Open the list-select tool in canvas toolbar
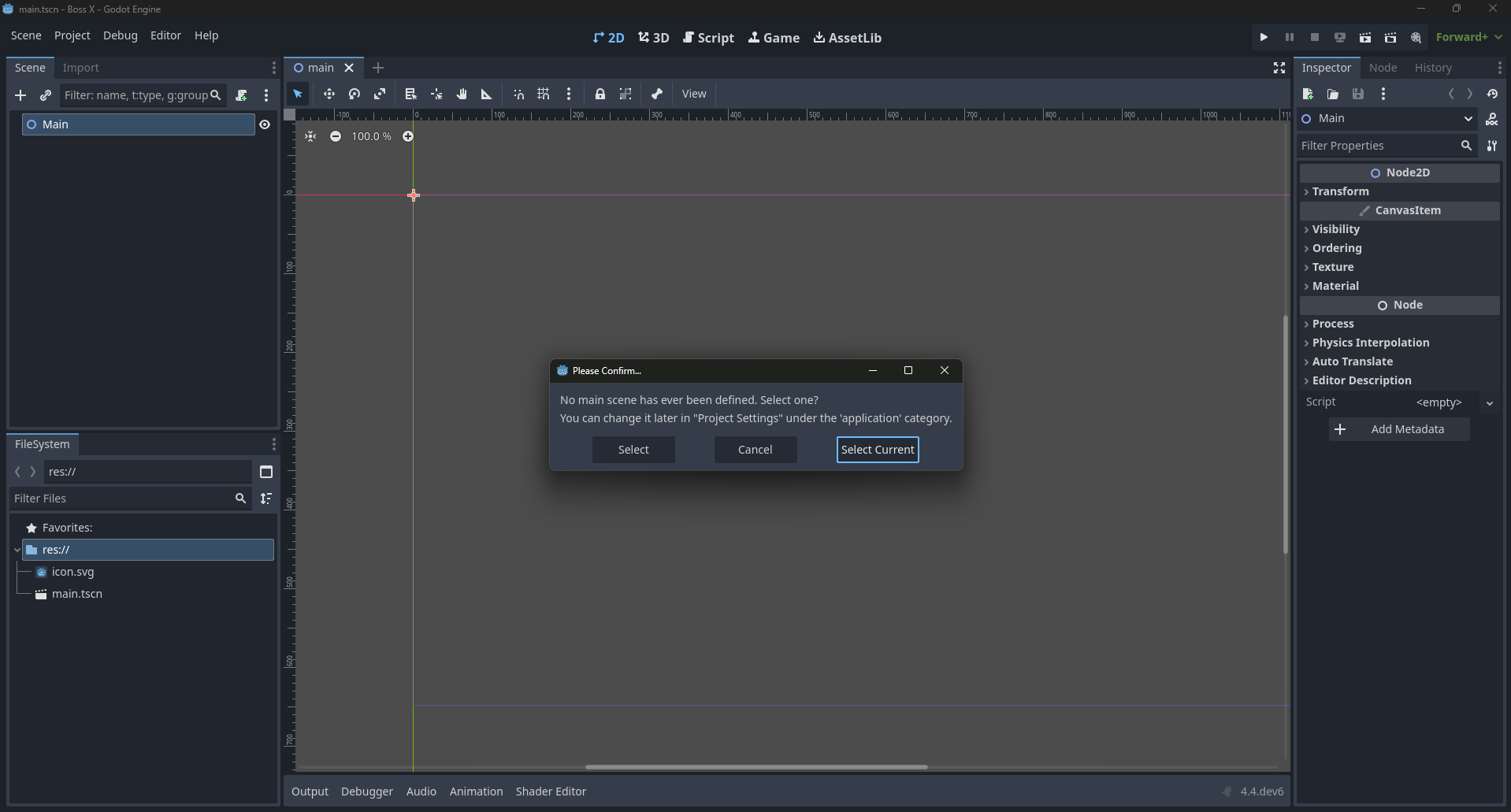 (x=410, y=94)
